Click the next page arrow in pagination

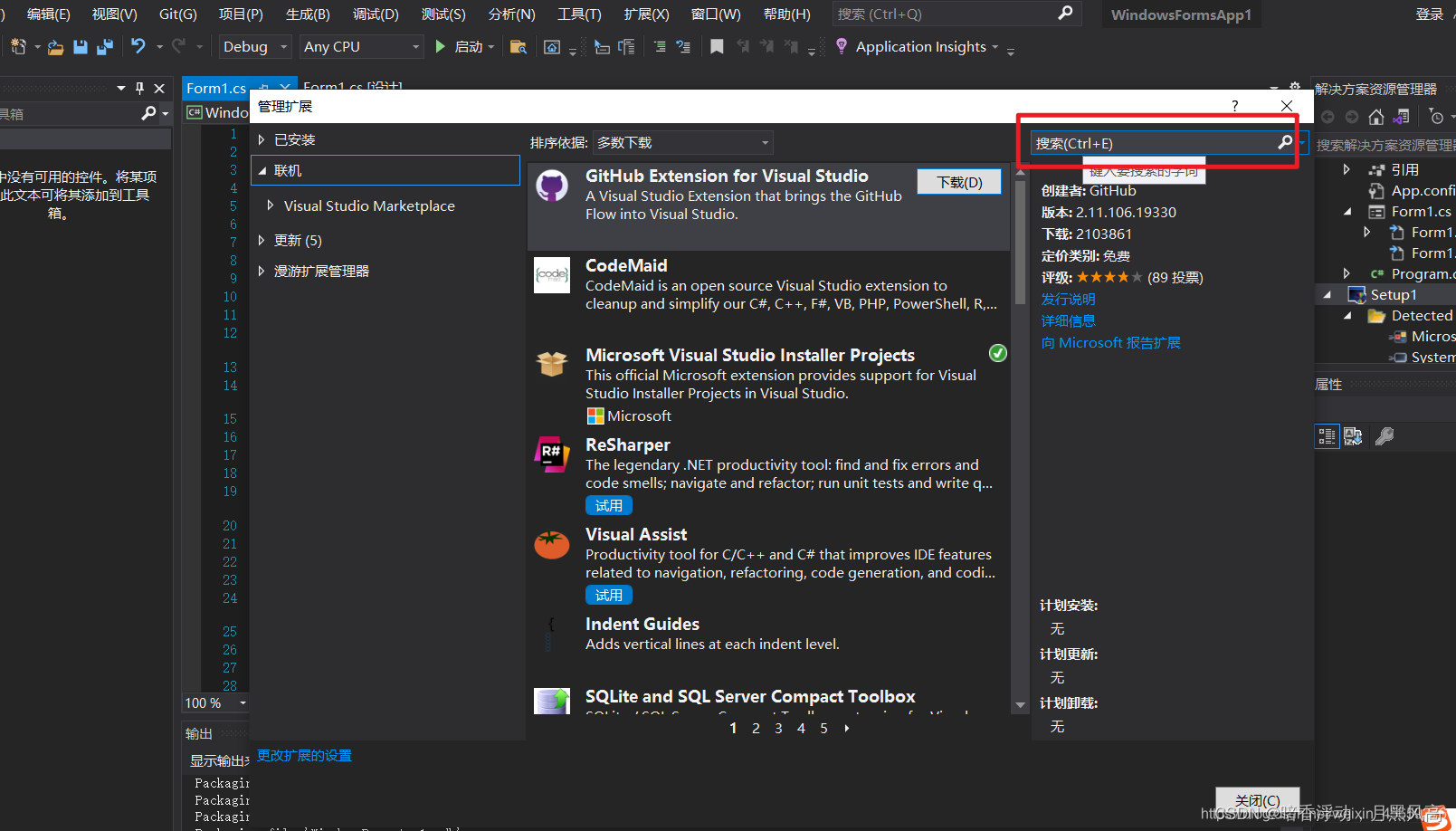847,728
